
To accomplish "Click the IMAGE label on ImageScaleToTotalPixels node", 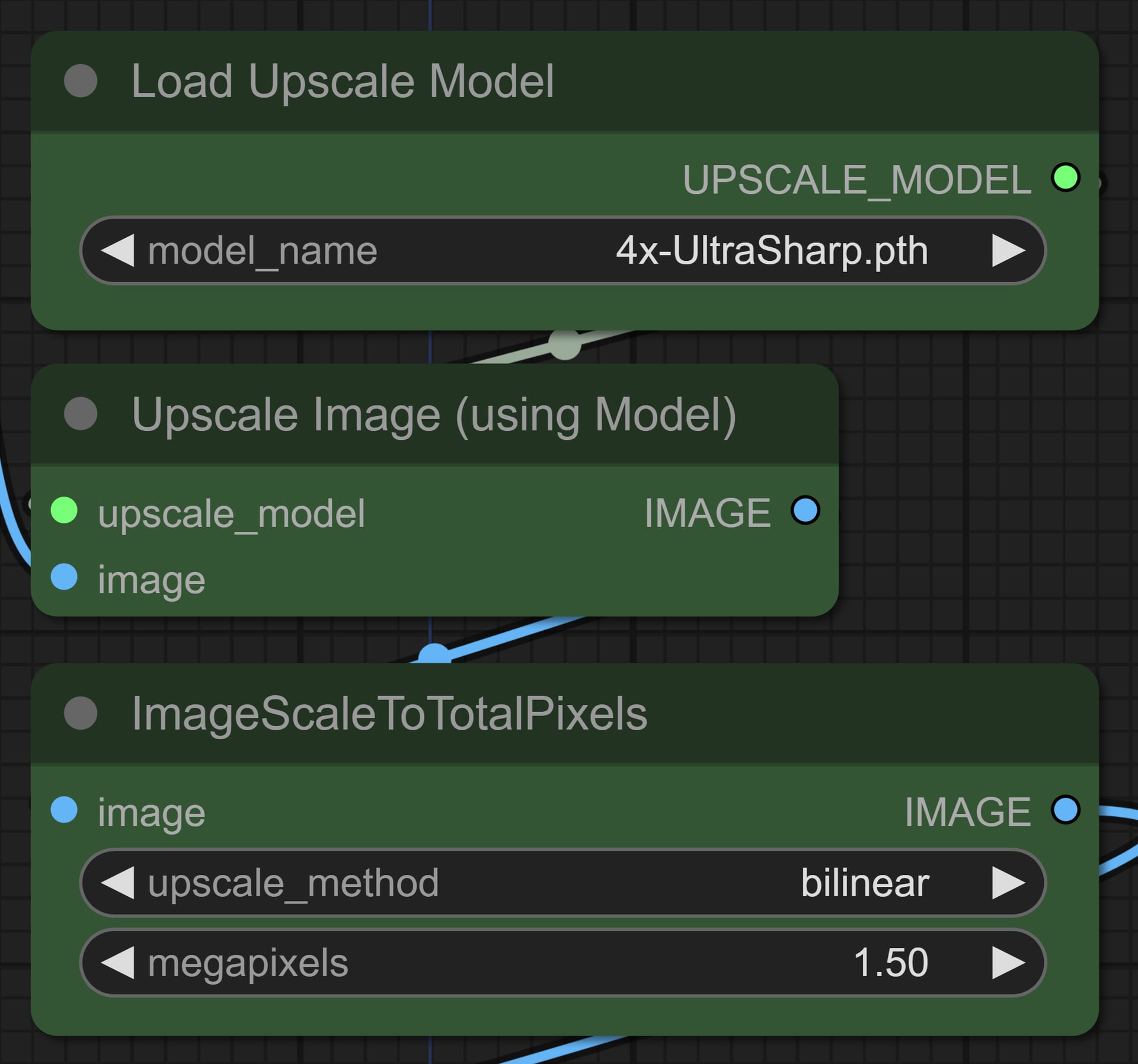I will 968,812.
